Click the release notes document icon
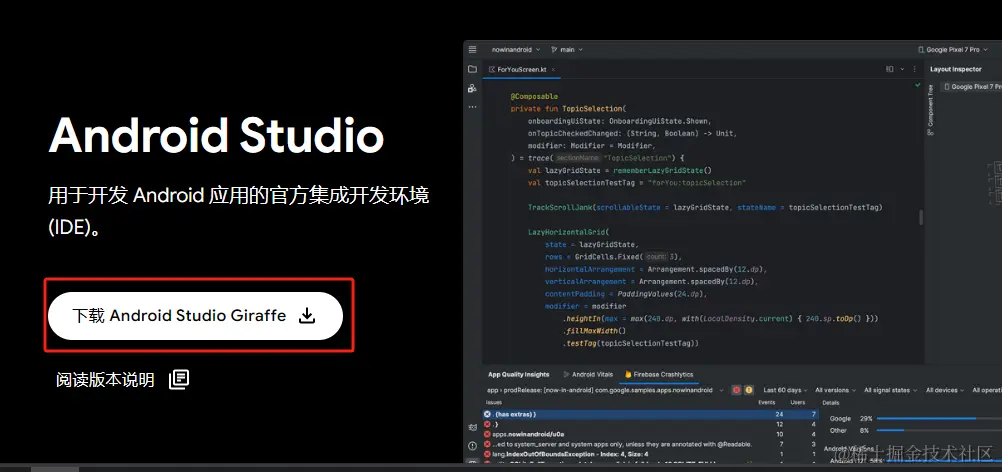 (179, 379)
